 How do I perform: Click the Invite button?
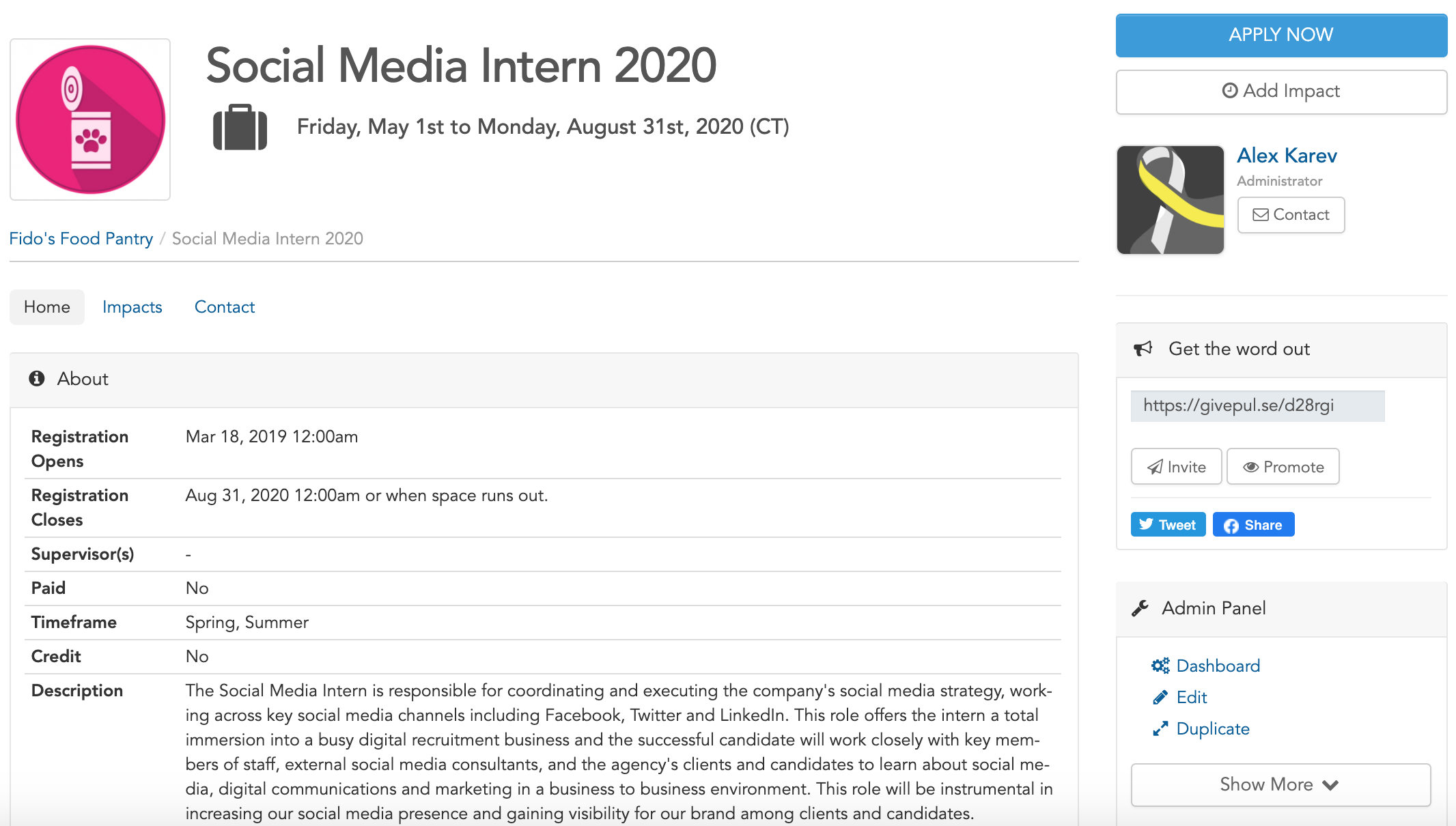pyautogui.click(x=1176, y=467)
